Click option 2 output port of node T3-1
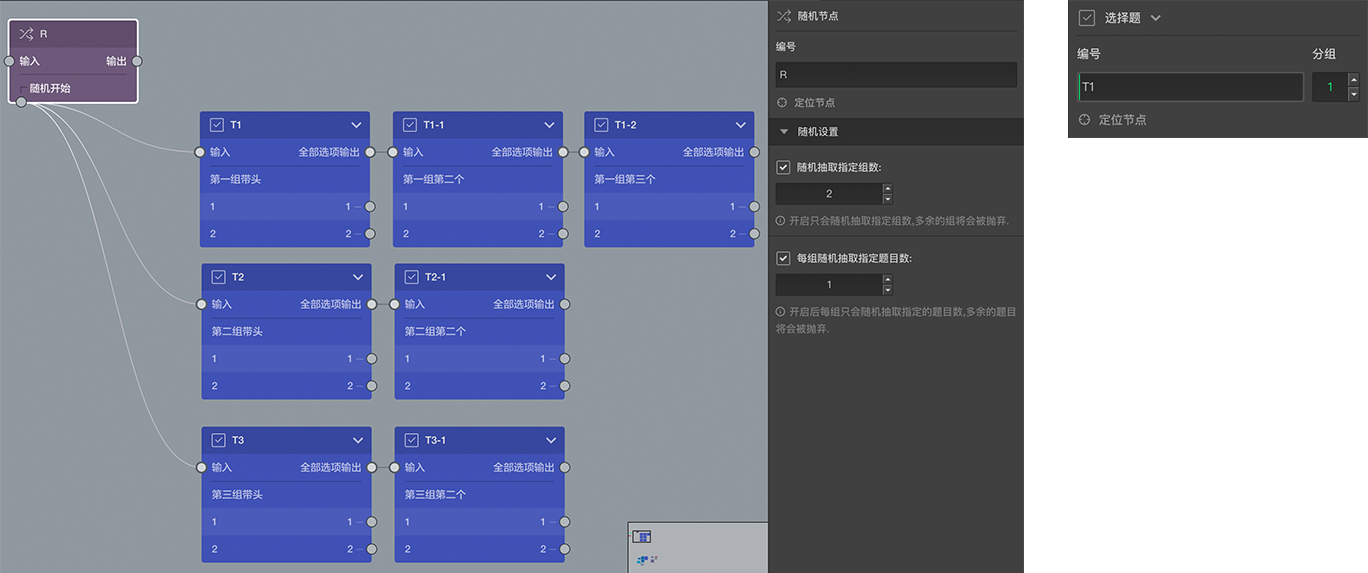Image resolution: width=1368 pixels, height=573 pixels. pyautogui.click(x=564, y=549)
